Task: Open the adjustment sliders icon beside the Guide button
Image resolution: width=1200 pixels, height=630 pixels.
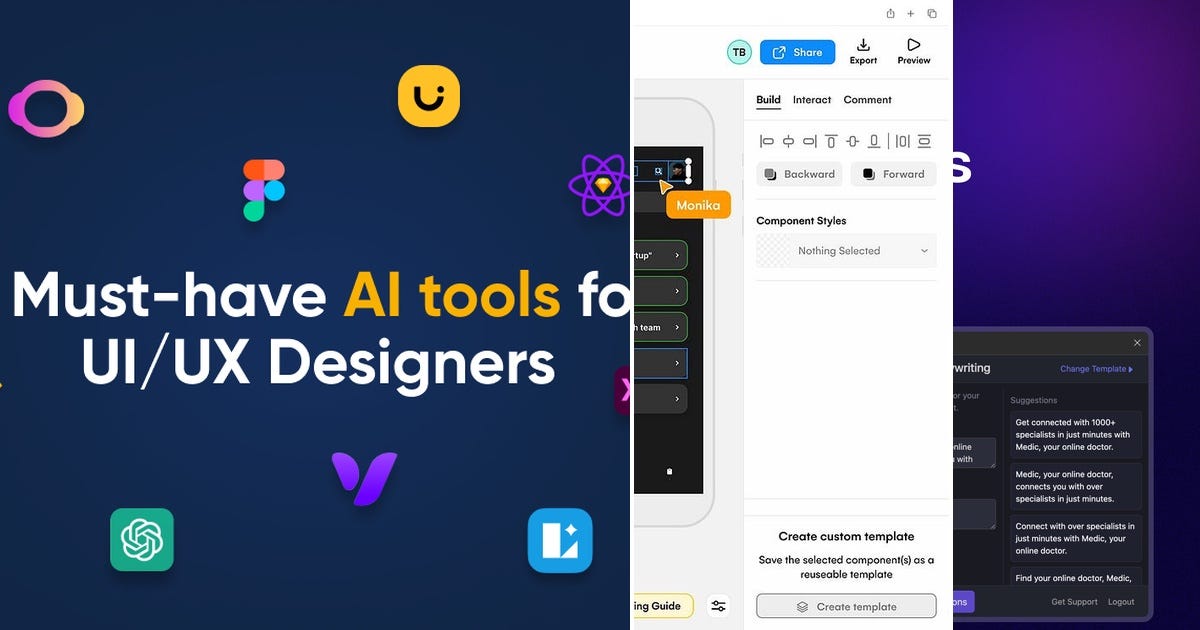Action: click(x=718, y=605)
